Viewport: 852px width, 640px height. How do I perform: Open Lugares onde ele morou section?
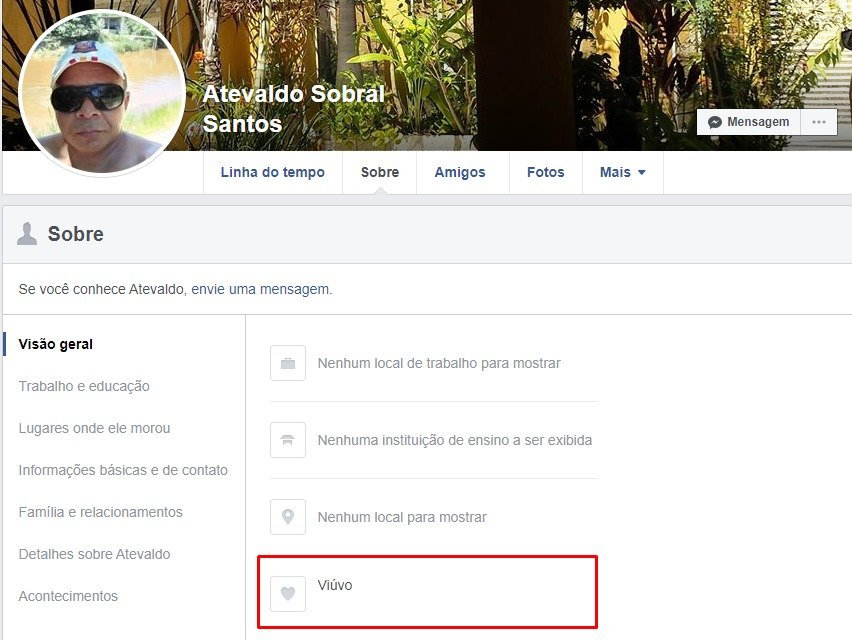(95, 428)
